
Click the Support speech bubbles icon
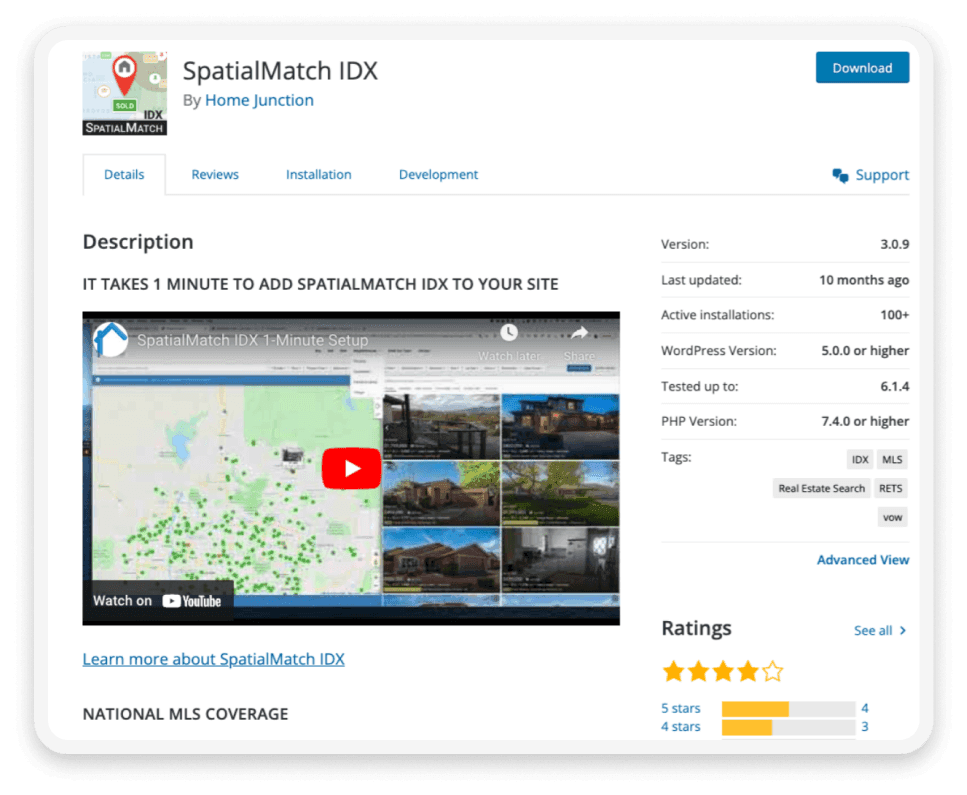pyautogui.click(x=840, y=176)
